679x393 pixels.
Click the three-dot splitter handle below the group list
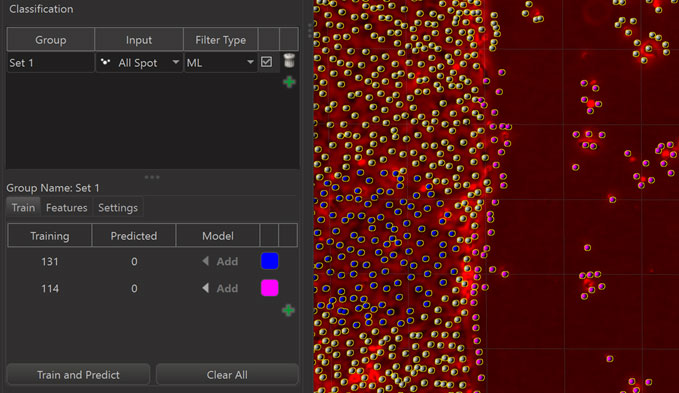click(x=152, y=177)
